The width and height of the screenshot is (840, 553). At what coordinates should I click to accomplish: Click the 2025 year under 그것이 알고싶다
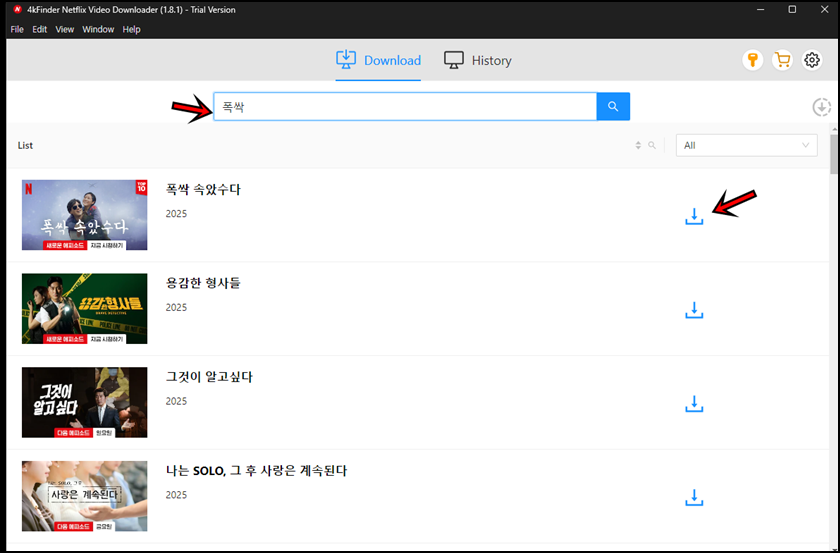[x=176, y=401]
